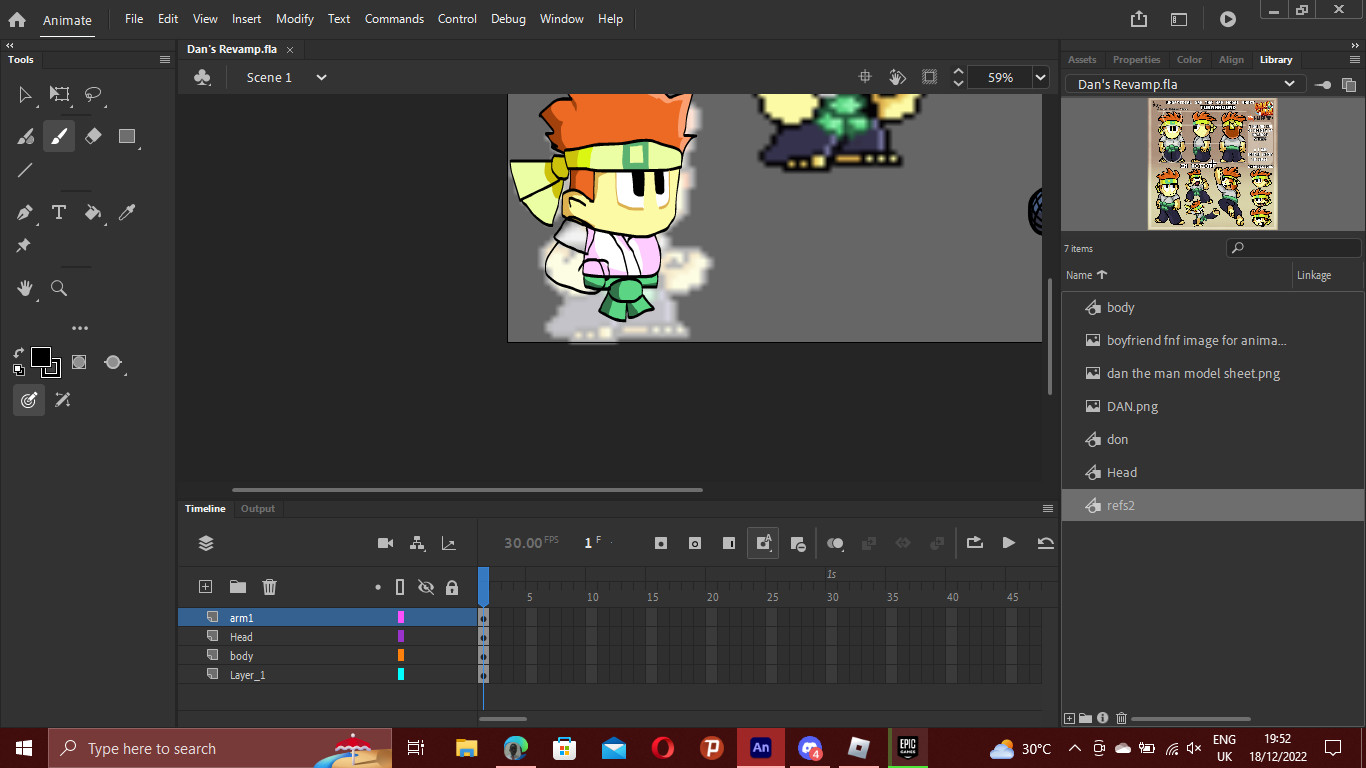Click the New Folder button in timeline

pos(237,587)
